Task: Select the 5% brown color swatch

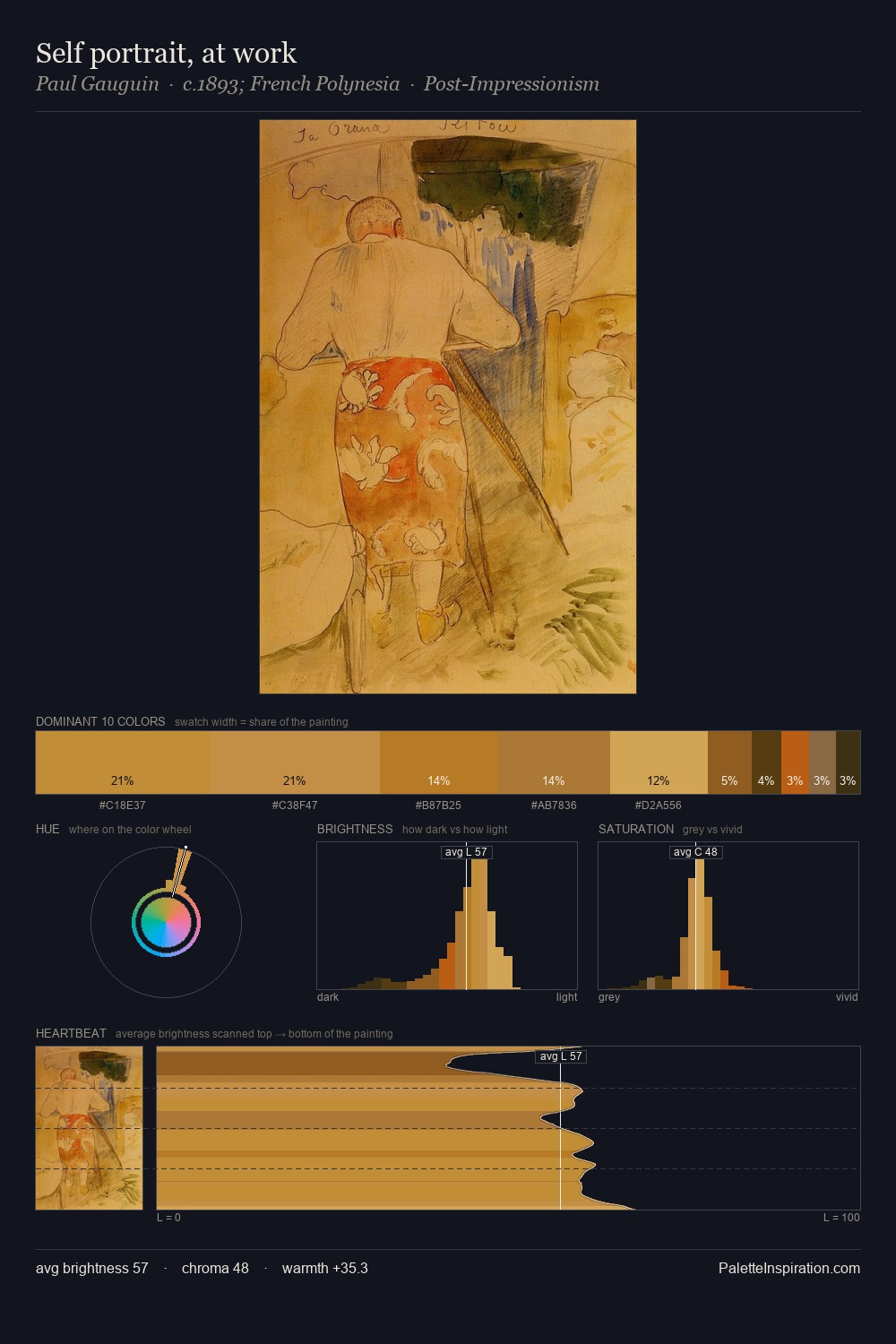Action: click(729, 762)
